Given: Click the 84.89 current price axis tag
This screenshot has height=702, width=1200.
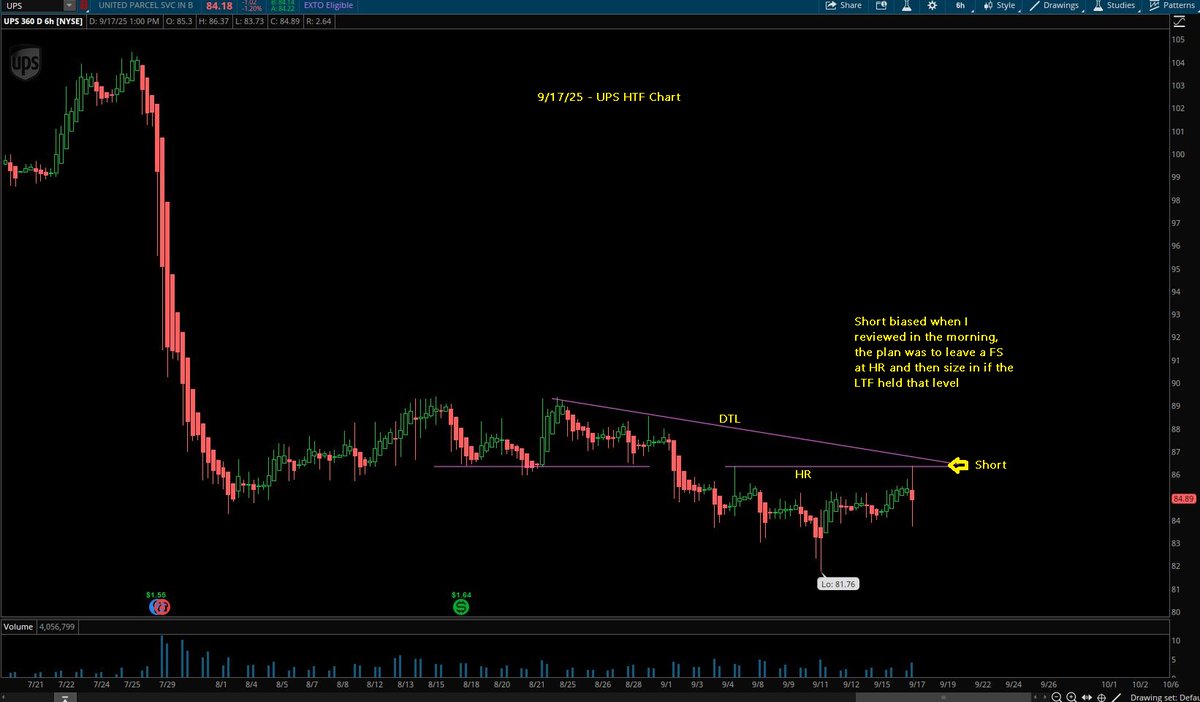Looking at the screenshot, I should click(1184, 498).
